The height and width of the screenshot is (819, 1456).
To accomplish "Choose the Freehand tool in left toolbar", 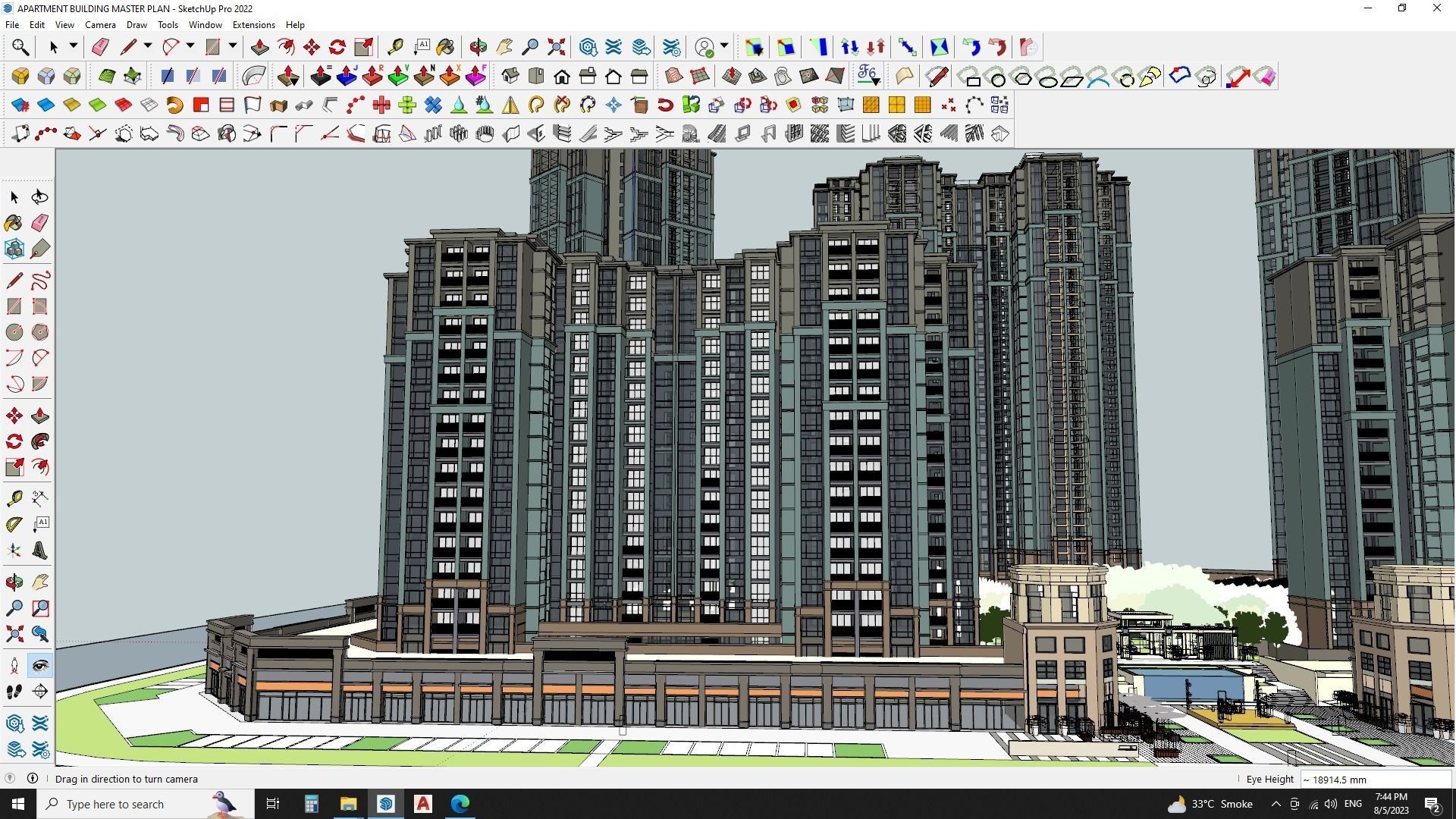I will pos(40,281).
